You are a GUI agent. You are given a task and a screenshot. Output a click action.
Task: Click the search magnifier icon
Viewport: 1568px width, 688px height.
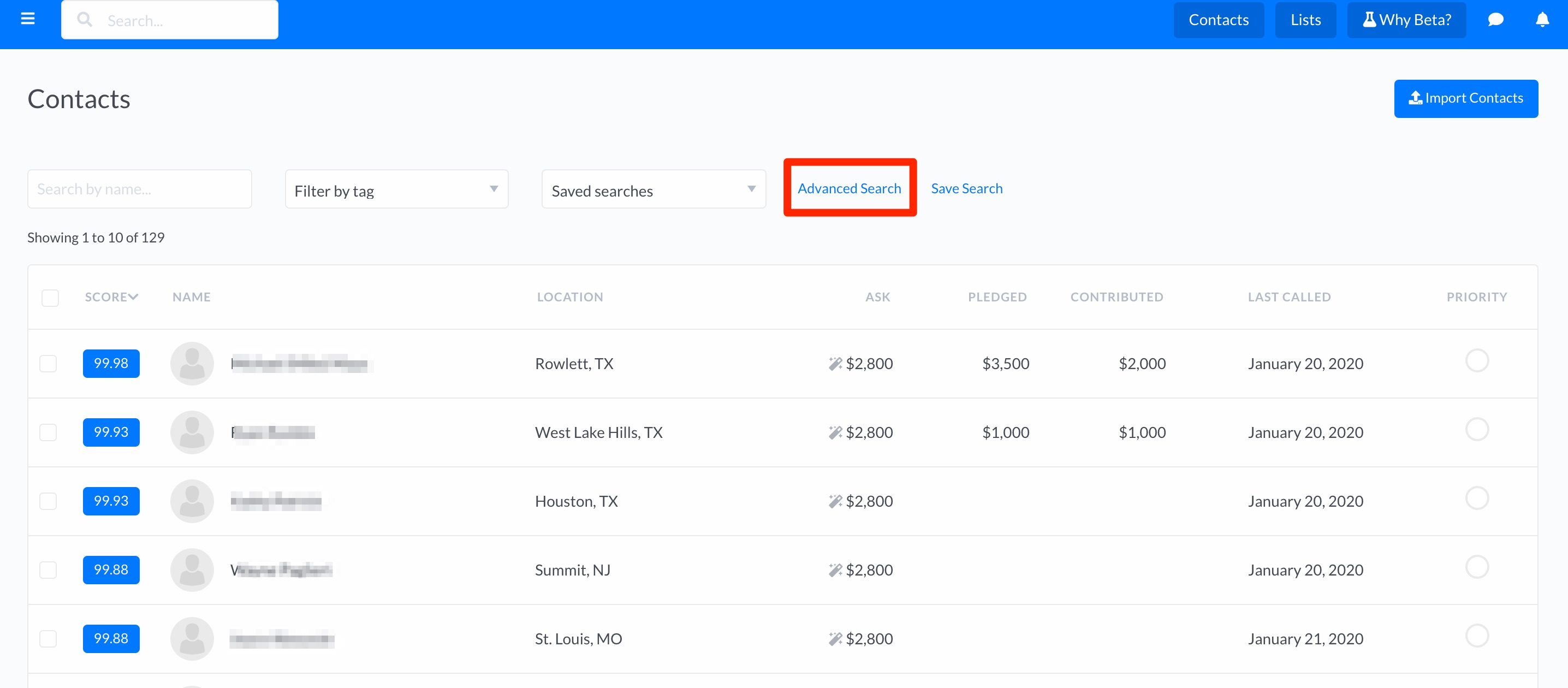pyautogui.click(x=85, y=20)
